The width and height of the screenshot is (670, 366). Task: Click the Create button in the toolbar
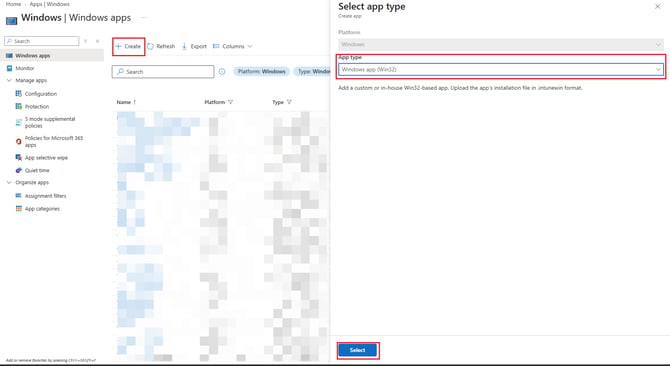128,46
